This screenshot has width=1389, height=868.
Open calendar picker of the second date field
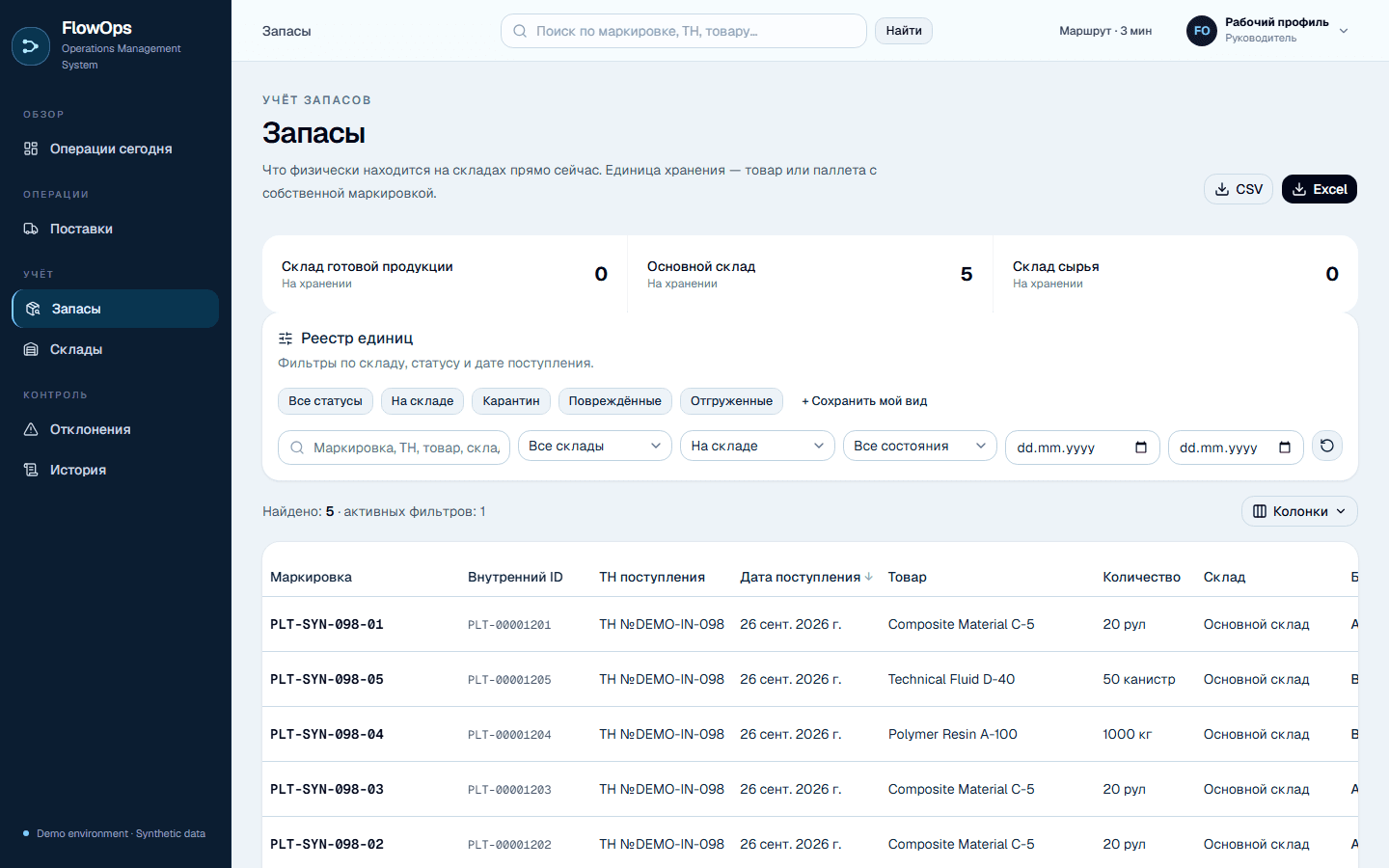1285,448
